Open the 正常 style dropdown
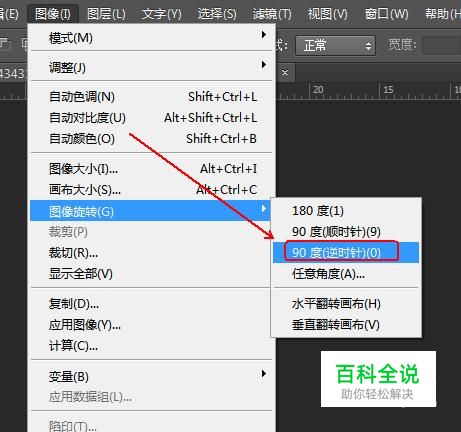The image size is (461, 432). point(335,45)
